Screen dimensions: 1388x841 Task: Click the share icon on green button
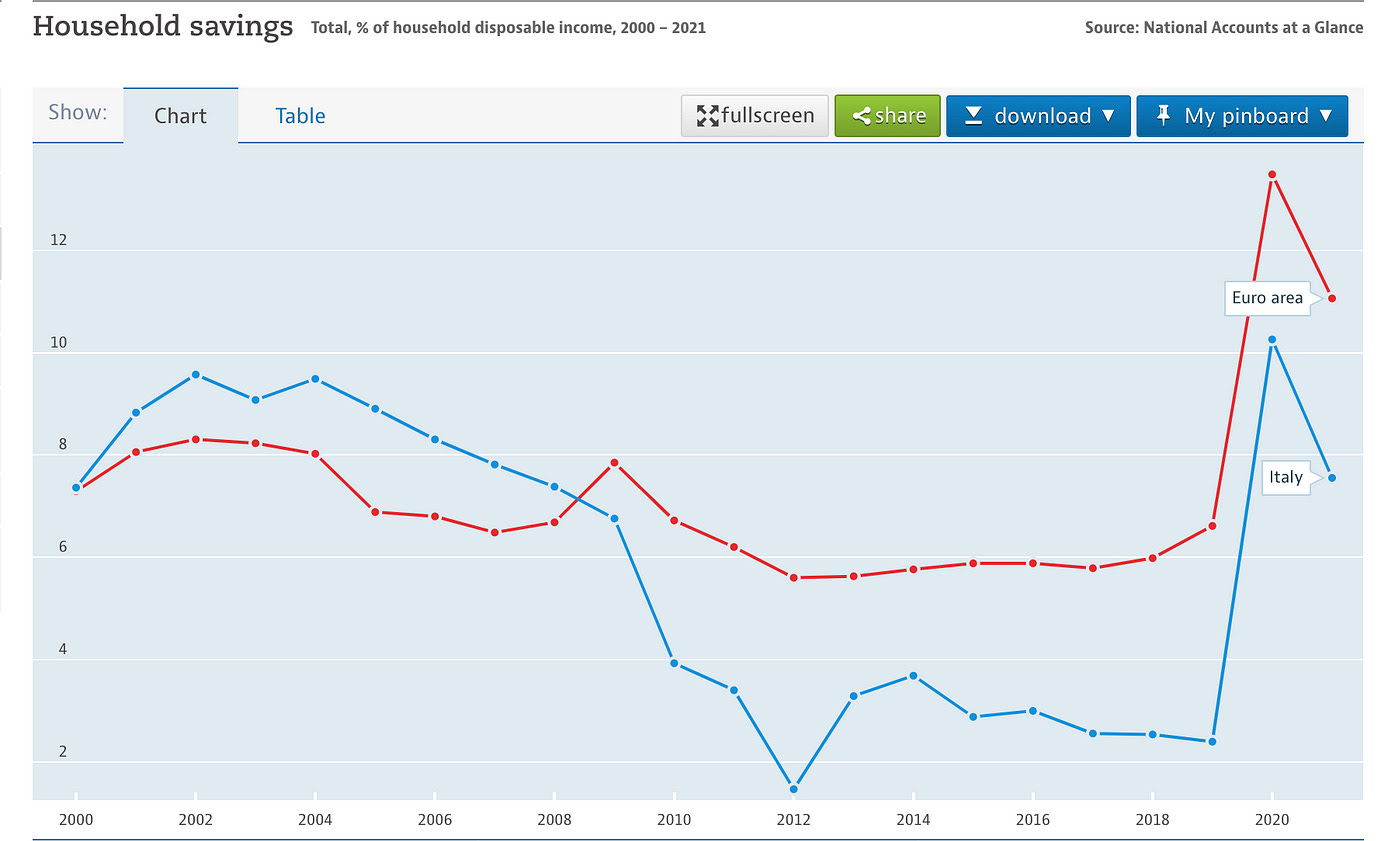click(861, 116)
